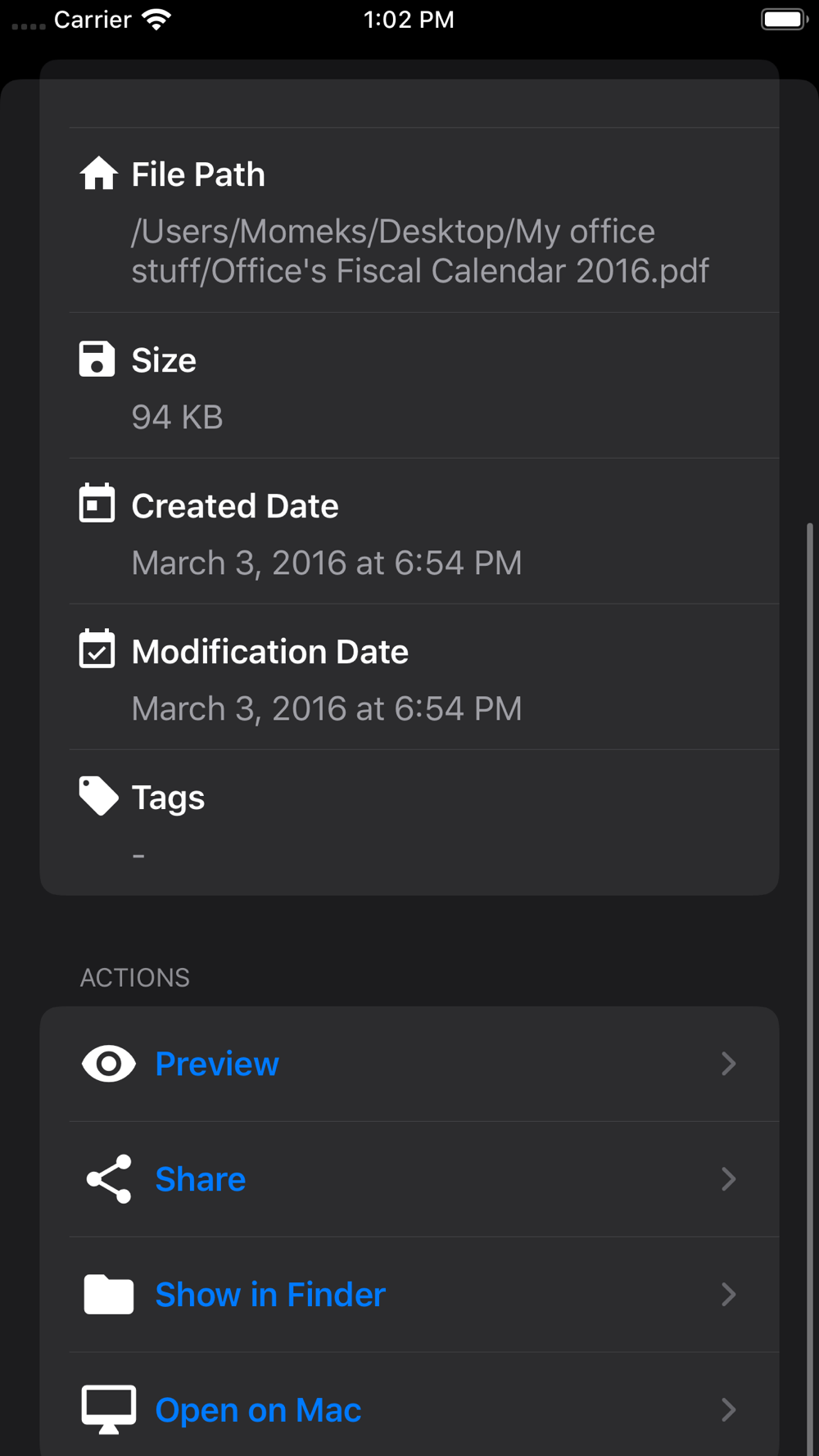819x1456 pixels.
Task: Click the home icon beside File Path
Action: [98, 174]
